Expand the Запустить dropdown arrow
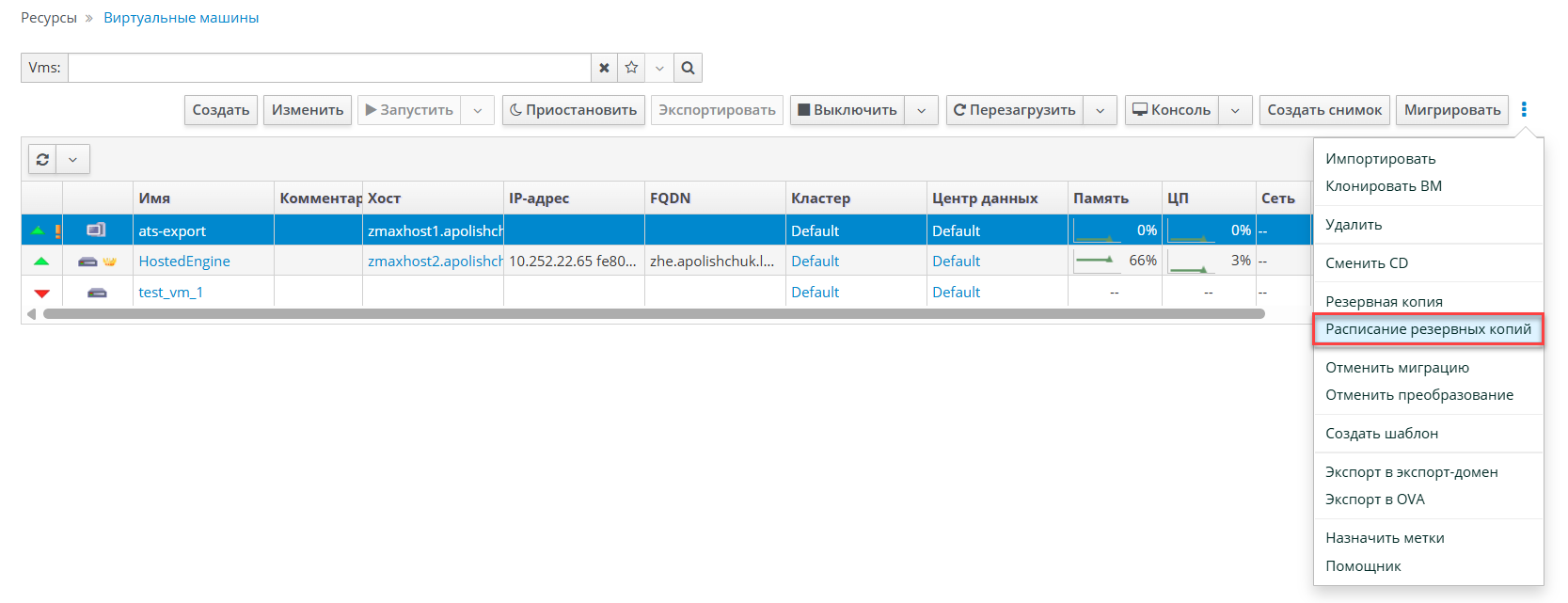The height and width of the screenshot is (603, 1568). (x=478, y=110)
